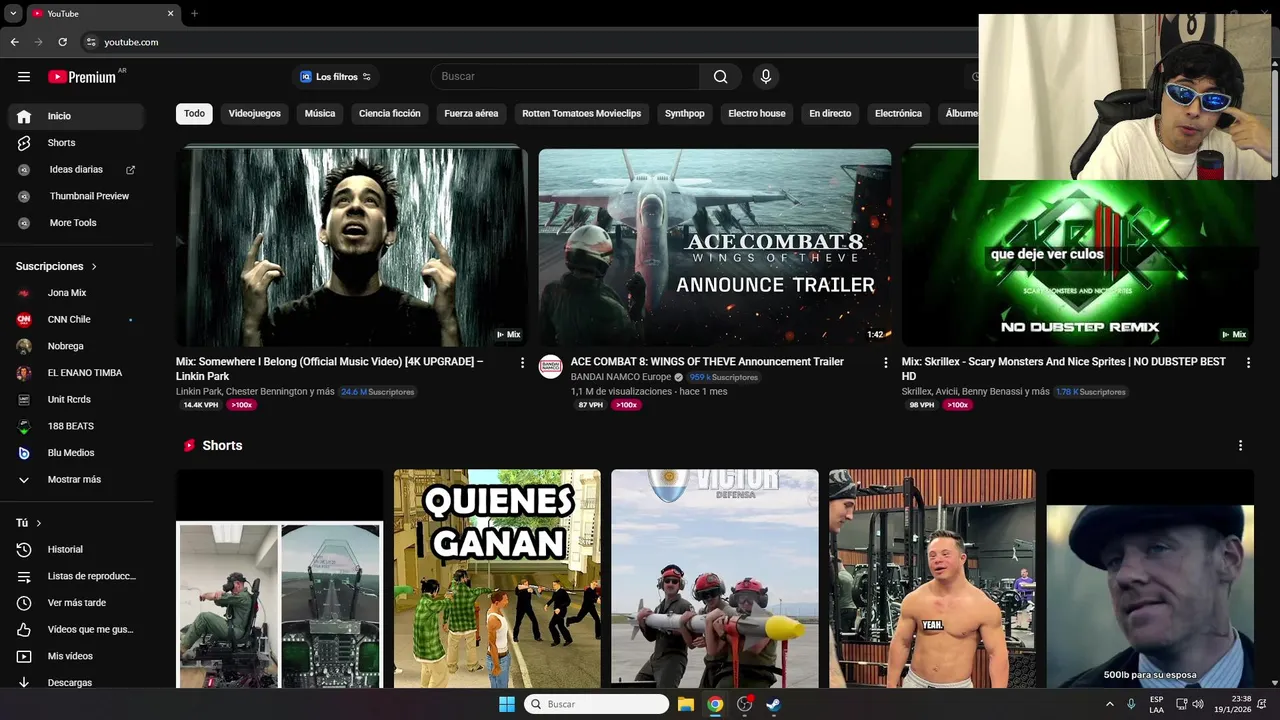Play Linkin Park Somewhere I Belong thumbnail
This screenshot has height=720, width=1280.
[352, 247]
